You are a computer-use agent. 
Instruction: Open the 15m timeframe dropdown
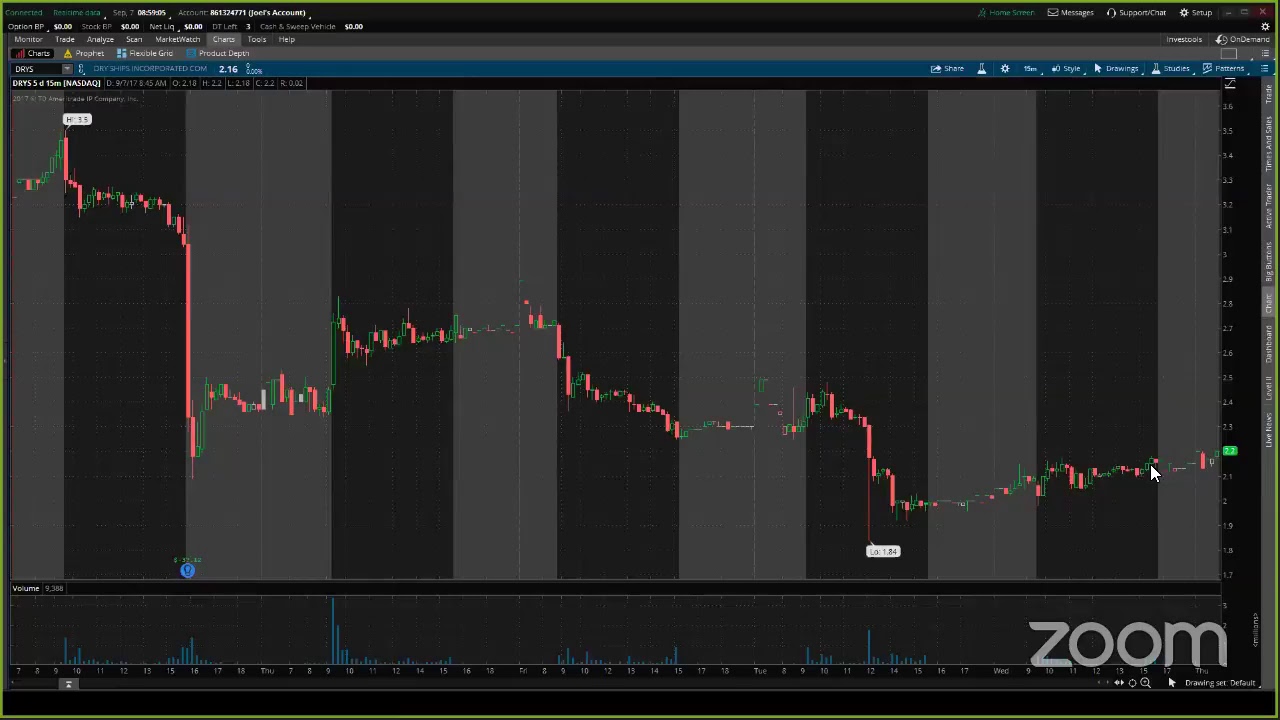coord(1030,69)
